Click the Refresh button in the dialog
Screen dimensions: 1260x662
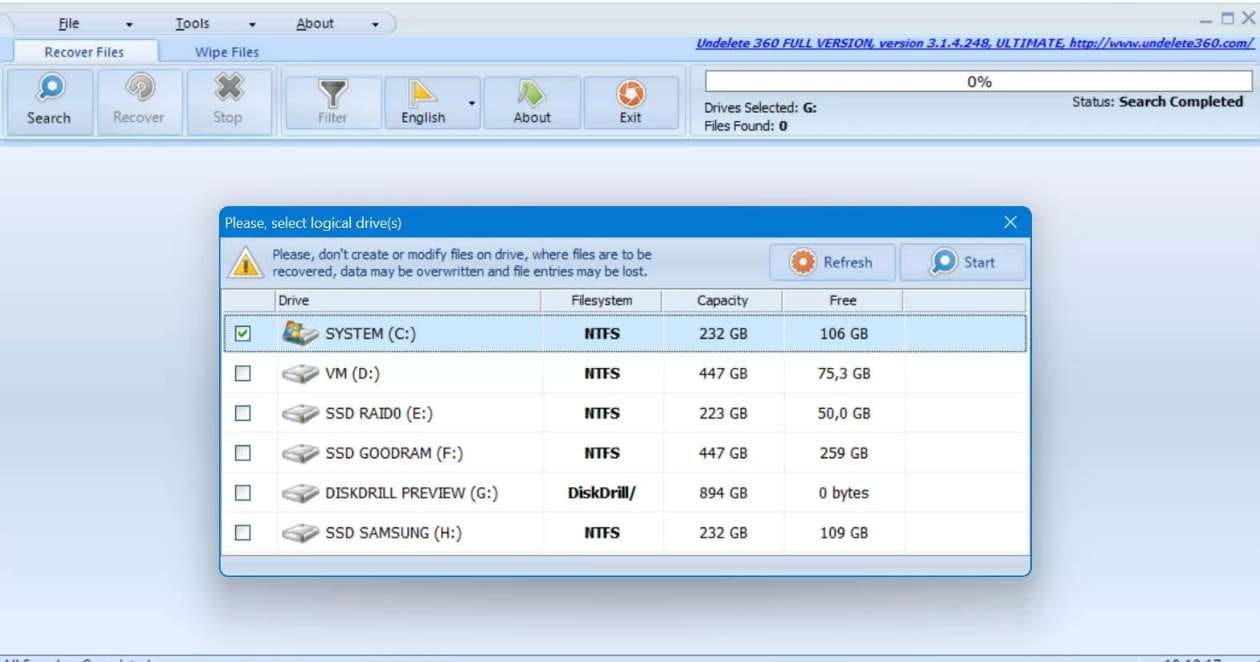832,262
